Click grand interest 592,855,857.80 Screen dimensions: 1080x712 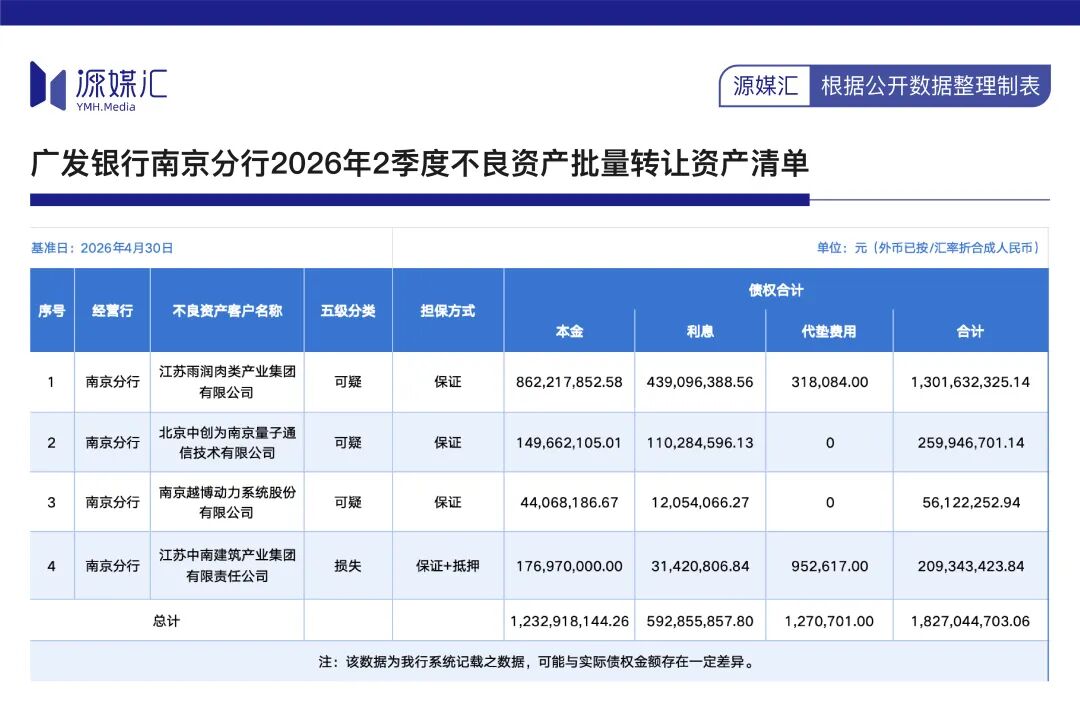pos(700,621)
